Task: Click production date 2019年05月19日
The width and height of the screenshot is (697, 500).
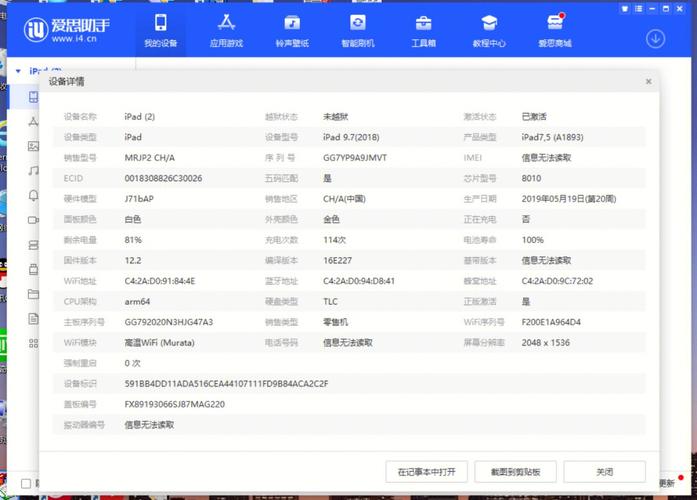Action: tap(569, 199)
